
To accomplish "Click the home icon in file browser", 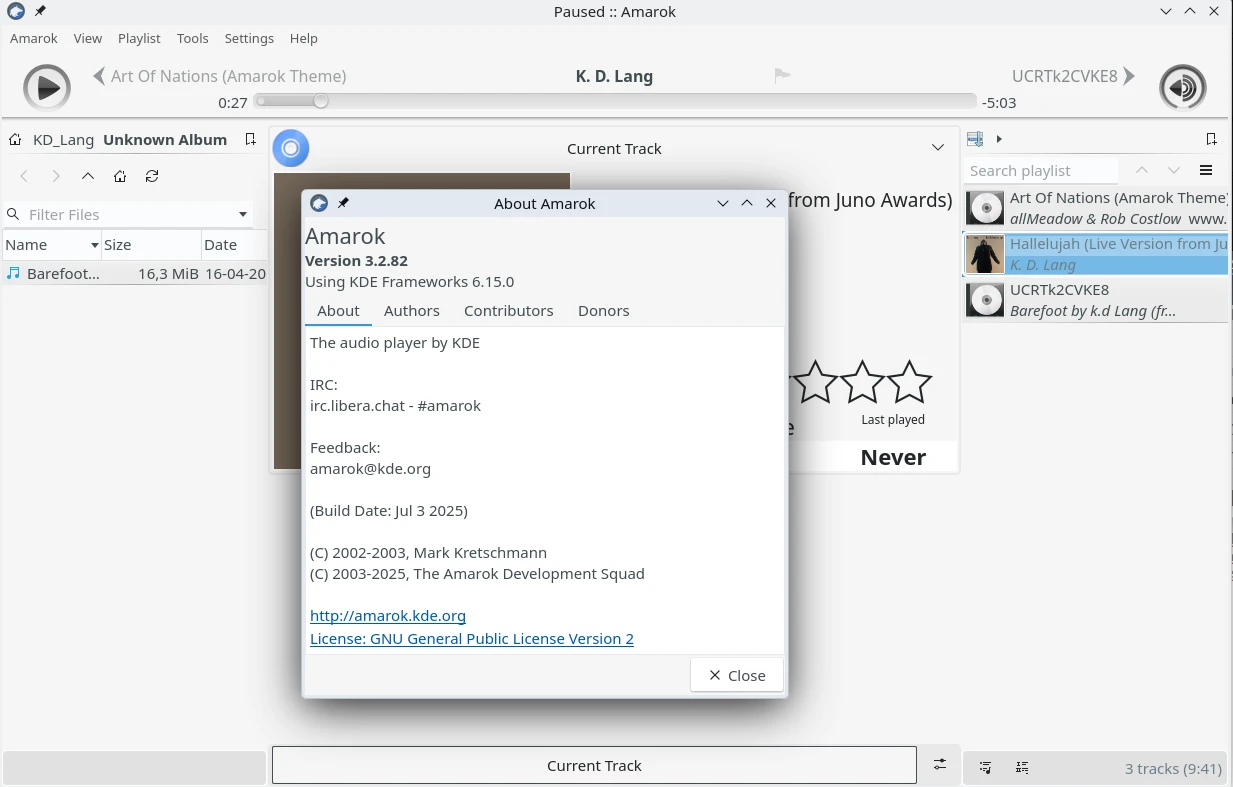I will pos(120,176).
